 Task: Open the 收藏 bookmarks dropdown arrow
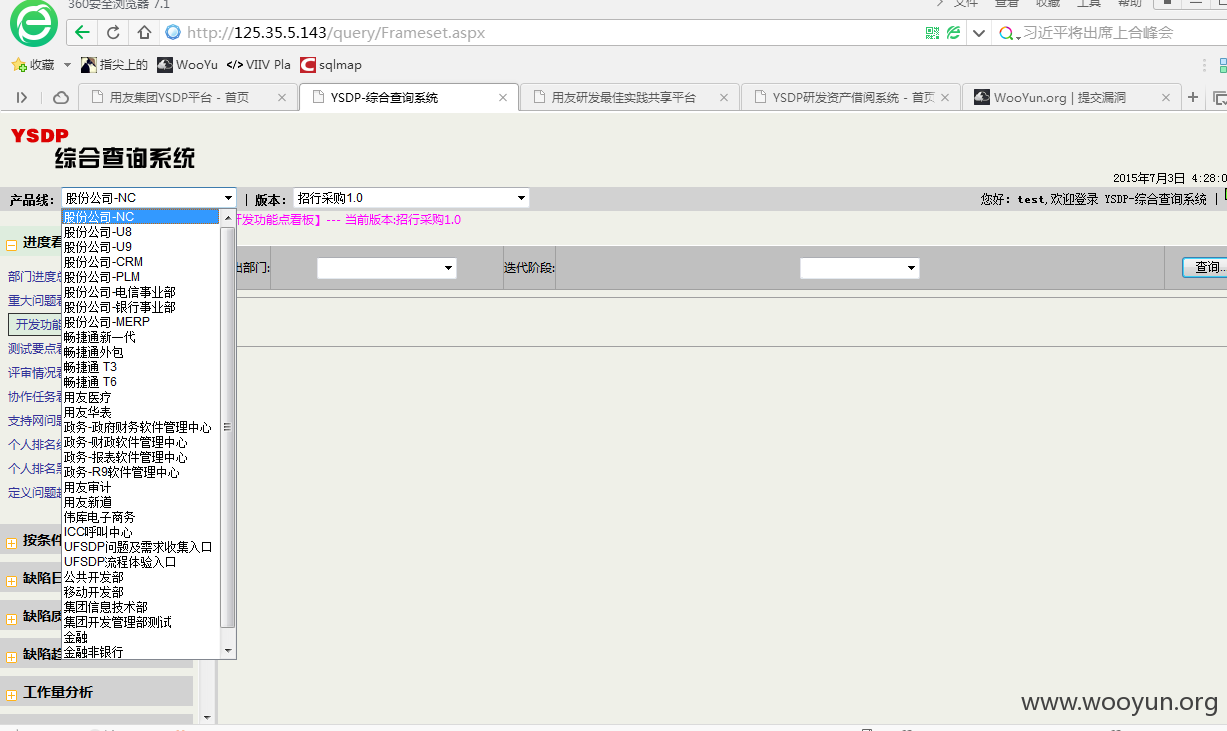(x=67, y=65)
